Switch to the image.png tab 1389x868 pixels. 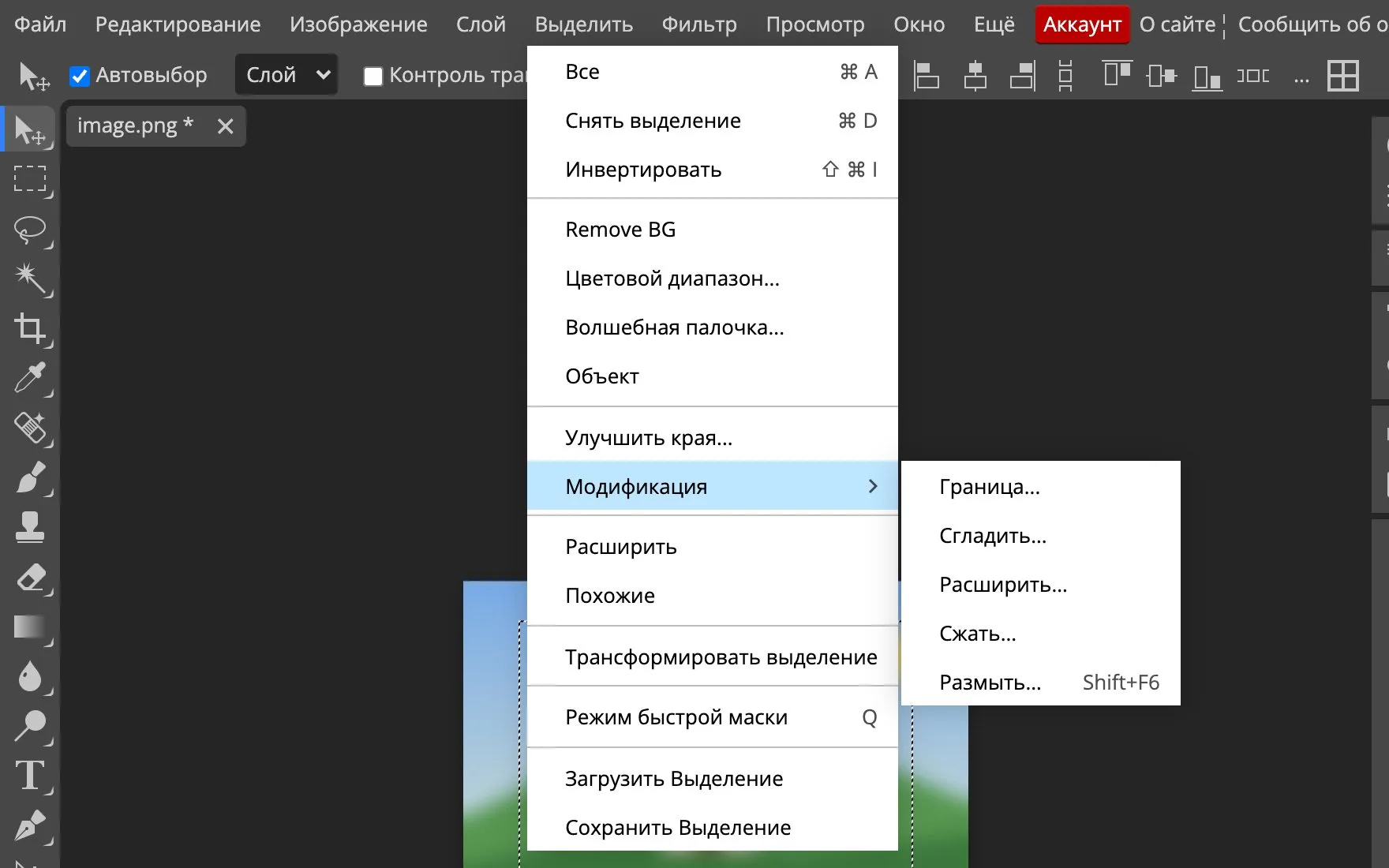click(135, 125)
